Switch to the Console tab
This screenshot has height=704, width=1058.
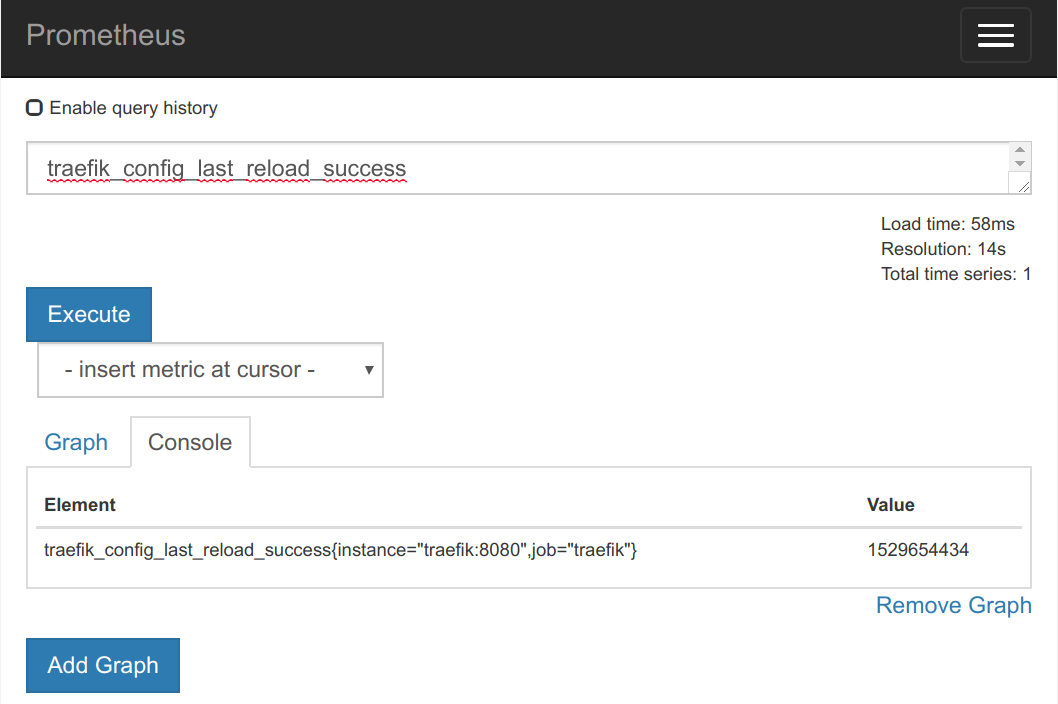point(190,441)
